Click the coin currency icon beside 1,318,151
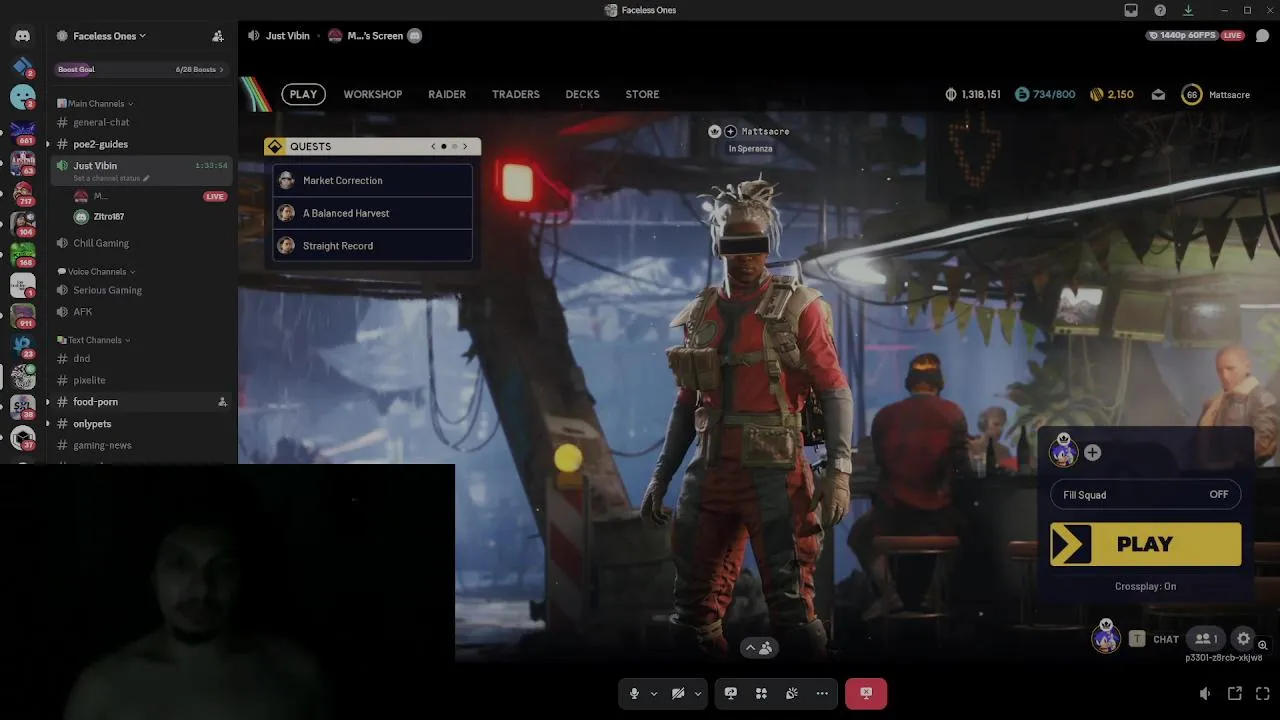Viewport: 1280px width, 720px height. pyautogui.click(x=951, y=94)
